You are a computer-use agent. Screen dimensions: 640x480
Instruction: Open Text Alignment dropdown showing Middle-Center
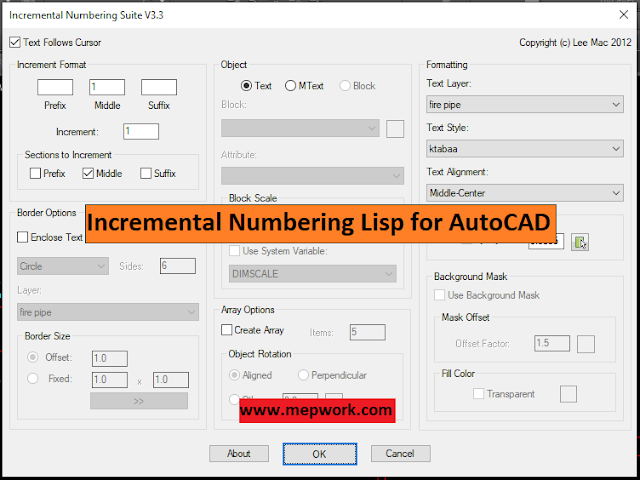(x=525, y=193)
